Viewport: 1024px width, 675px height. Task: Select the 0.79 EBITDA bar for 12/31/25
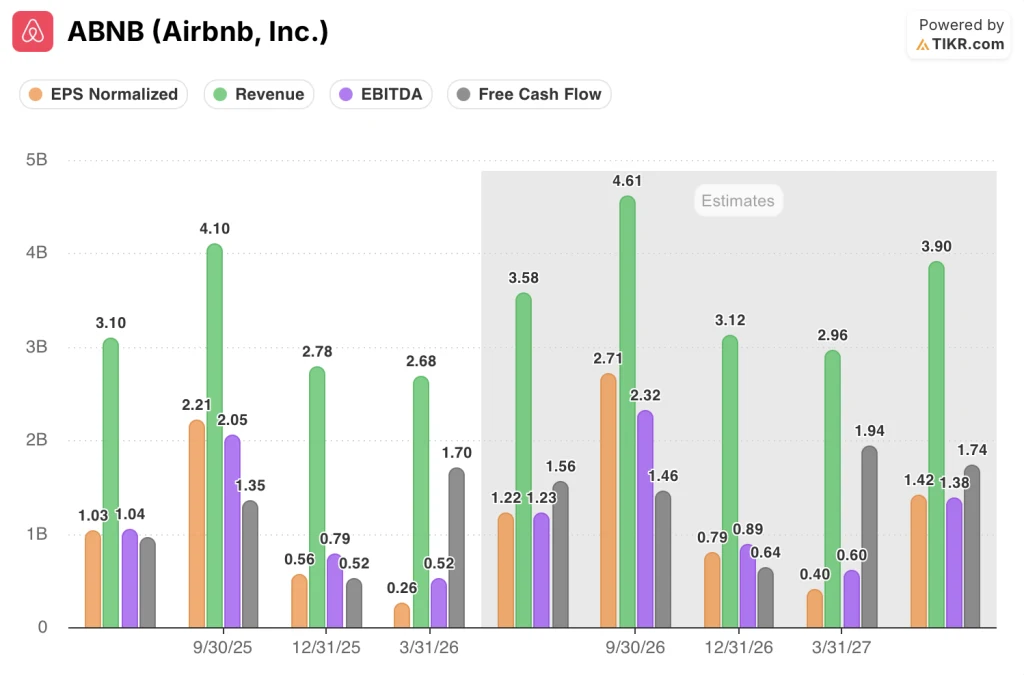point(335,591)
